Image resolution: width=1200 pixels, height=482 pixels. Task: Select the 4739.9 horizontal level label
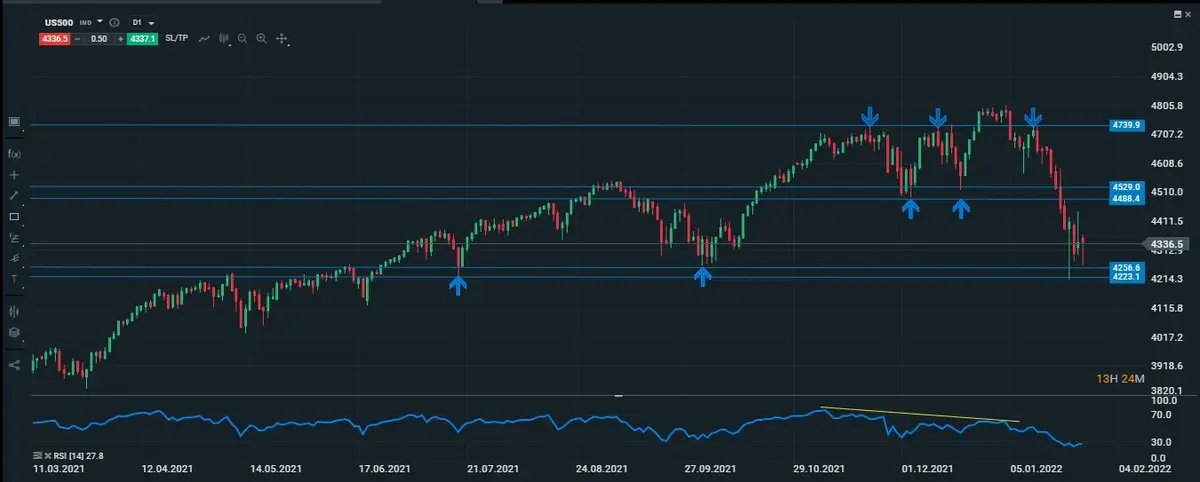click(x=1125, y=125)
